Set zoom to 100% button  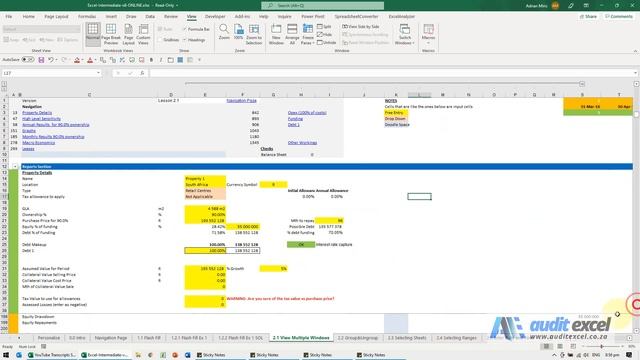pos(238,32)
